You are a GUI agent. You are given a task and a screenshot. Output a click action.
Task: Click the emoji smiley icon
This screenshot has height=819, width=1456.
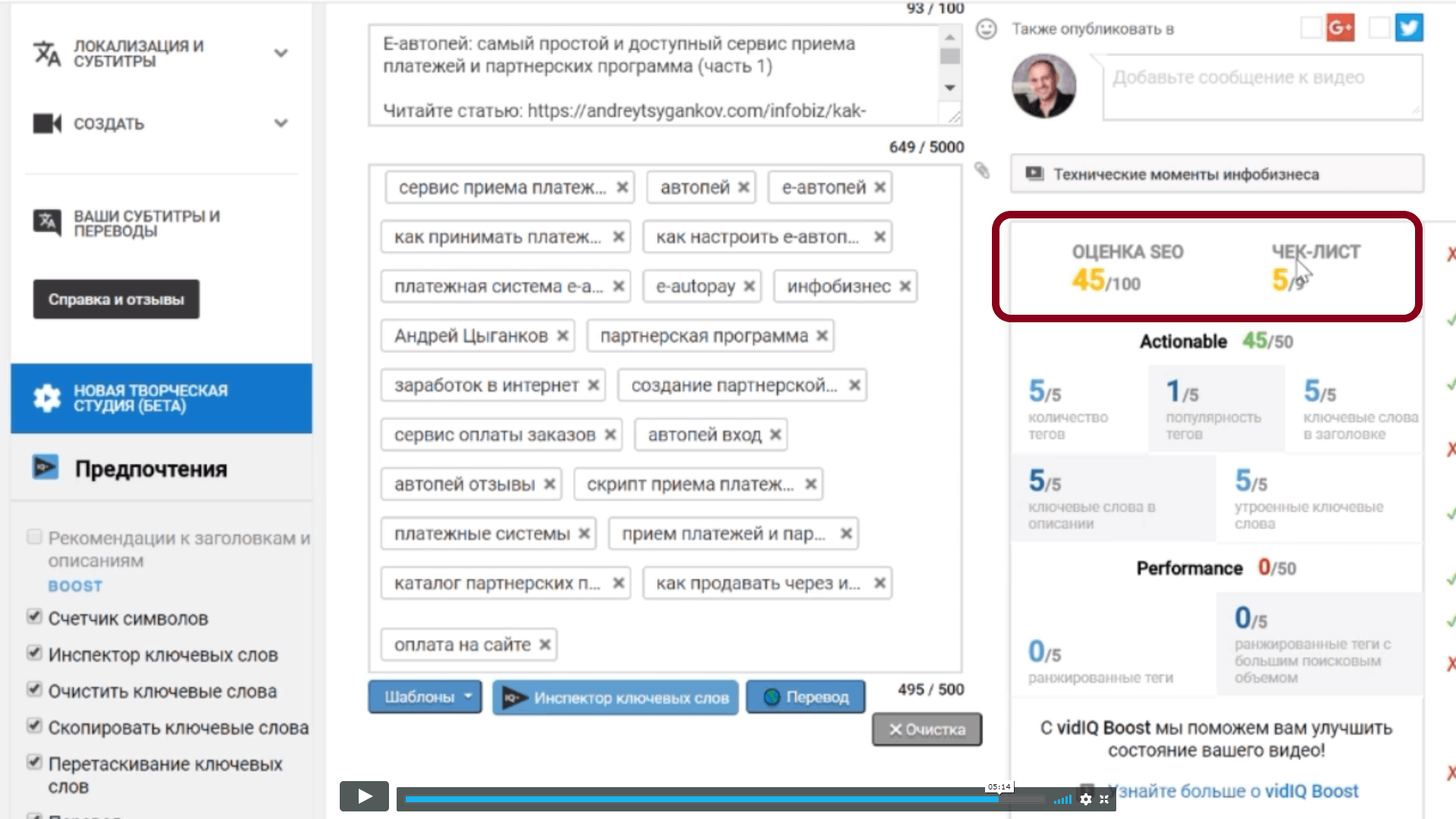pyautogui.click(x=986, y=29)
